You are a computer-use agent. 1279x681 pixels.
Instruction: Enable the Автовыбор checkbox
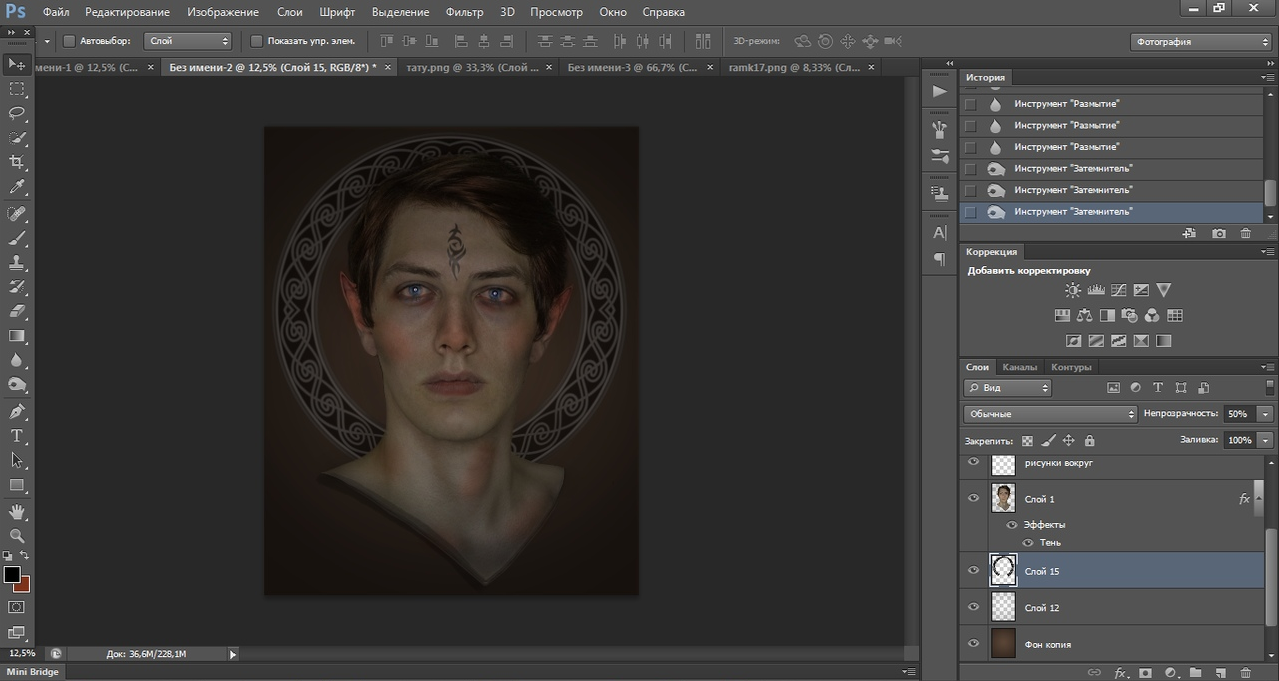point(69,41)
